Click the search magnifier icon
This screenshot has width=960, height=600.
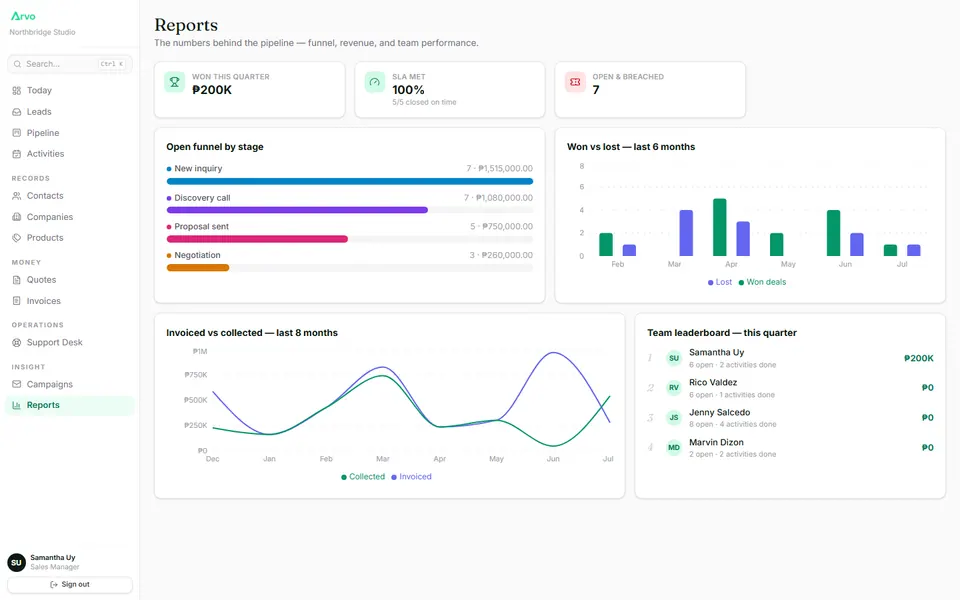tap(18, 64)
